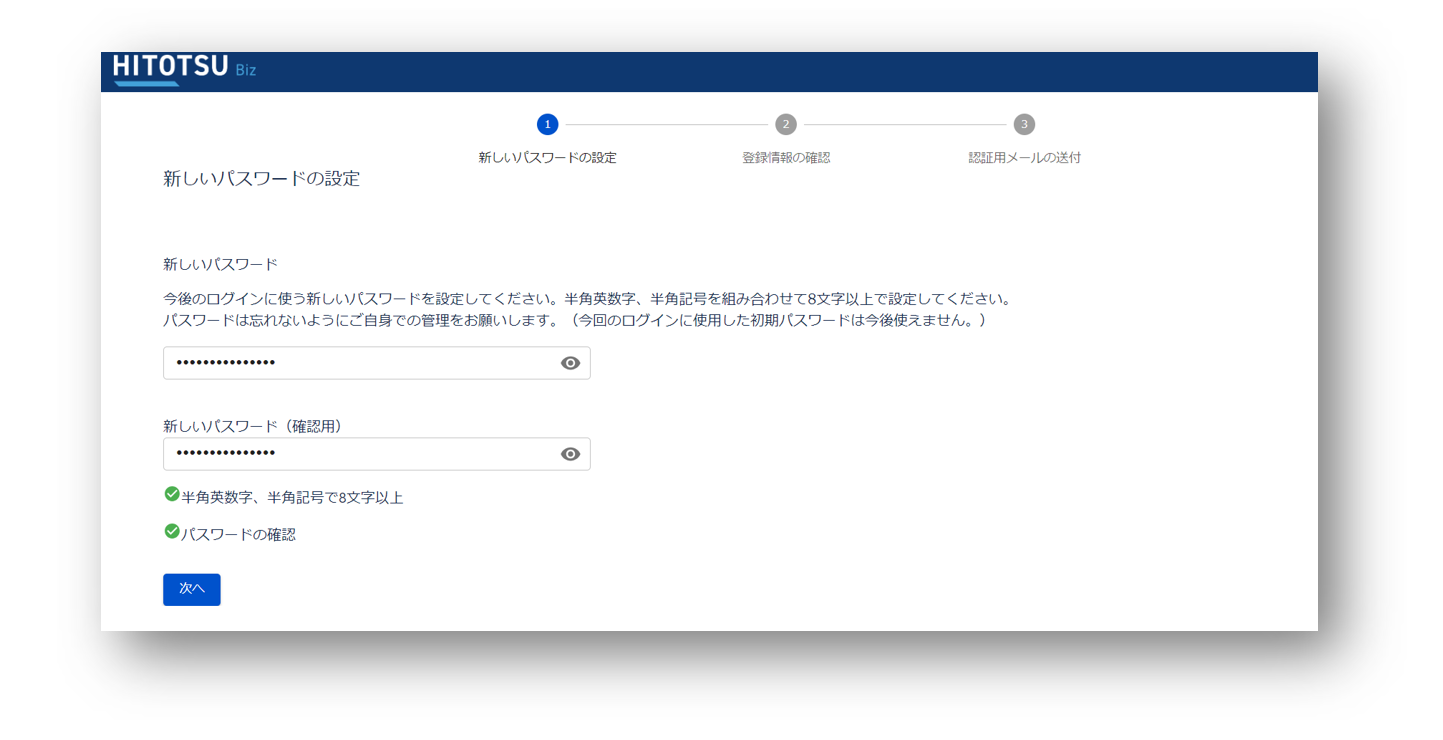Image resolution: width=1443 pixels, height=740 pixels.
Task: Click 認証用メールの送付 step label
Action: 1024,158
